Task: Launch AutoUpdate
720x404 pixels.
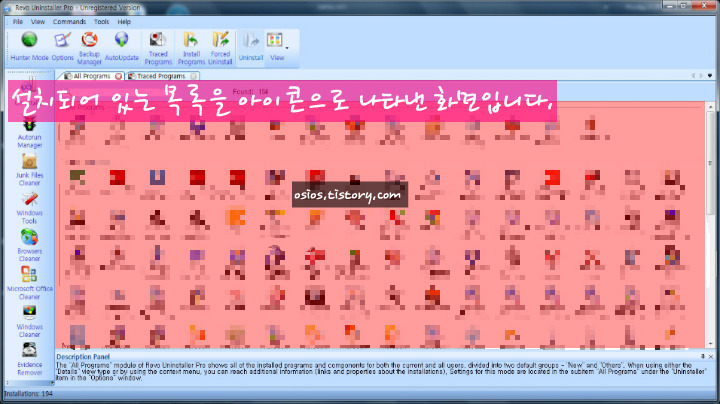Action: 122,46
